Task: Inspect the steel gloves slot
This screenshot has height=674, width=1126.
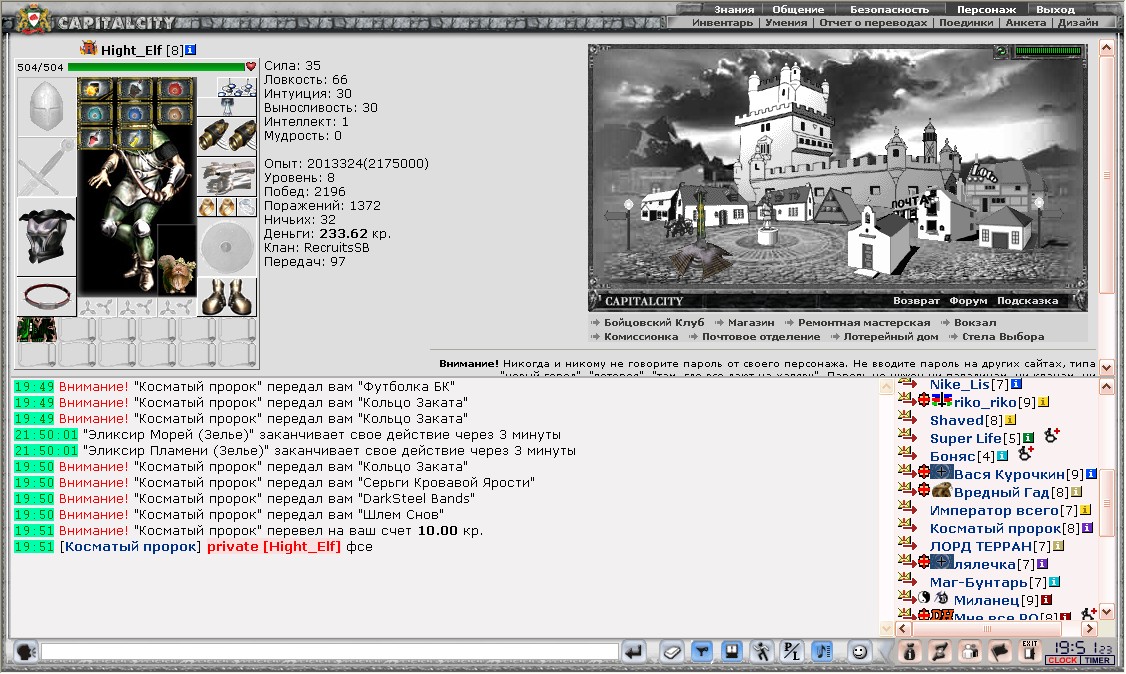Action: 227,177
